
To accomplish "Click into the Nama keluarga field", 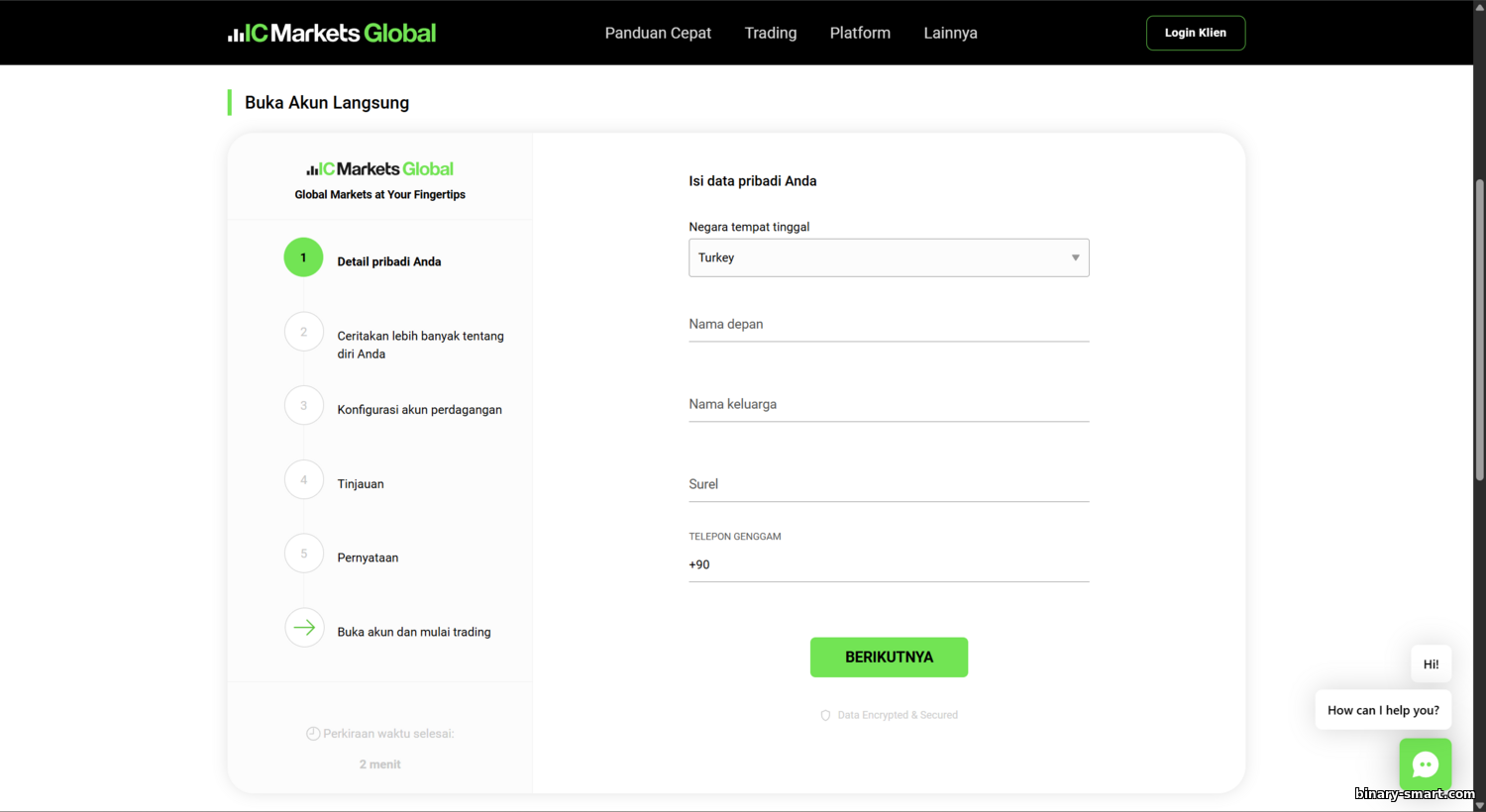I will tap(888, 405).
